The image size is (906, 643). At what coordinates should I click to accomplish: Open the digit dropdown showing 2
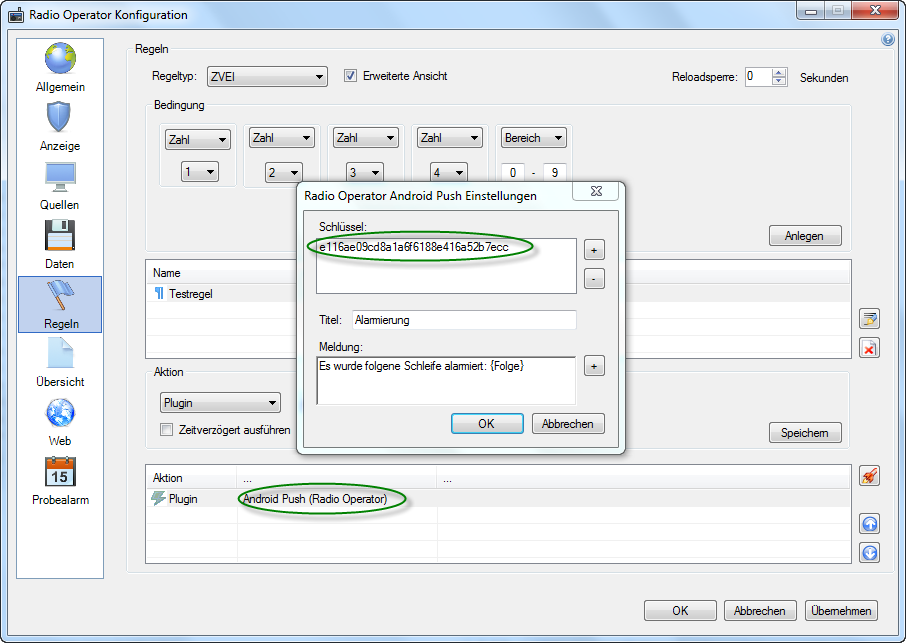point(284,172)
